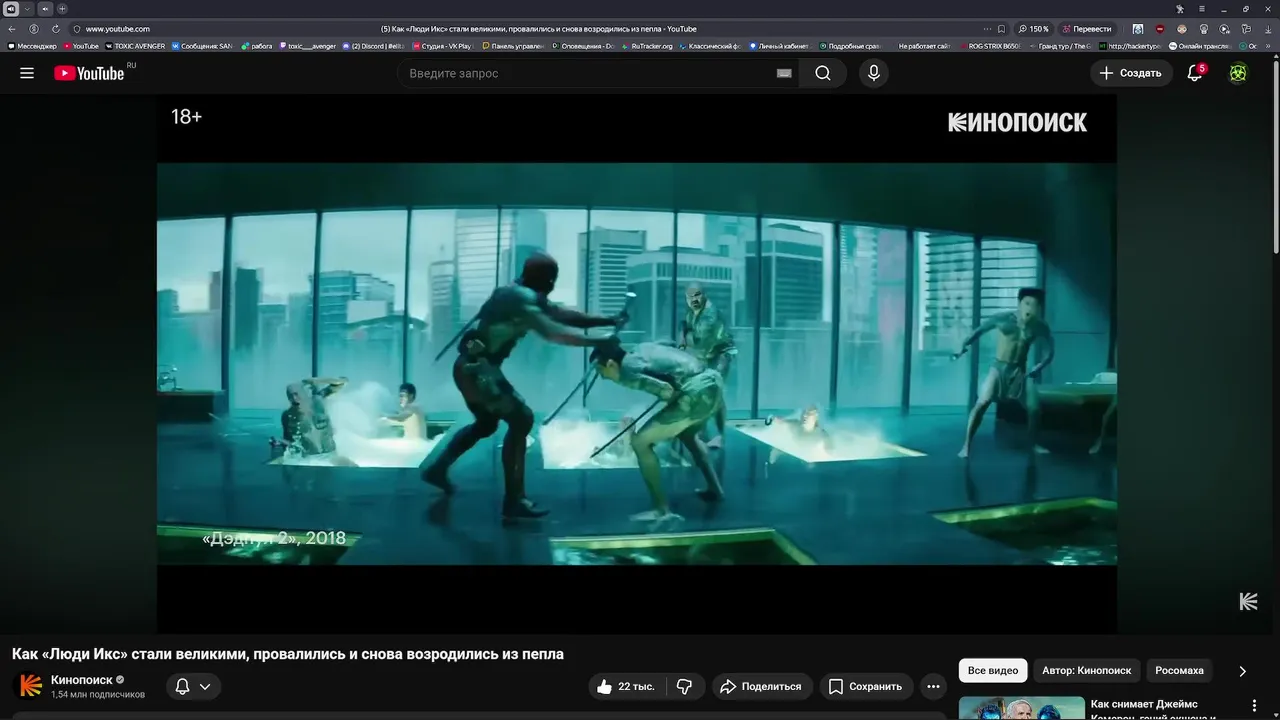Open a new browser tab with plus
Viewport: 1280px width, 720px height.
[62, 8]
